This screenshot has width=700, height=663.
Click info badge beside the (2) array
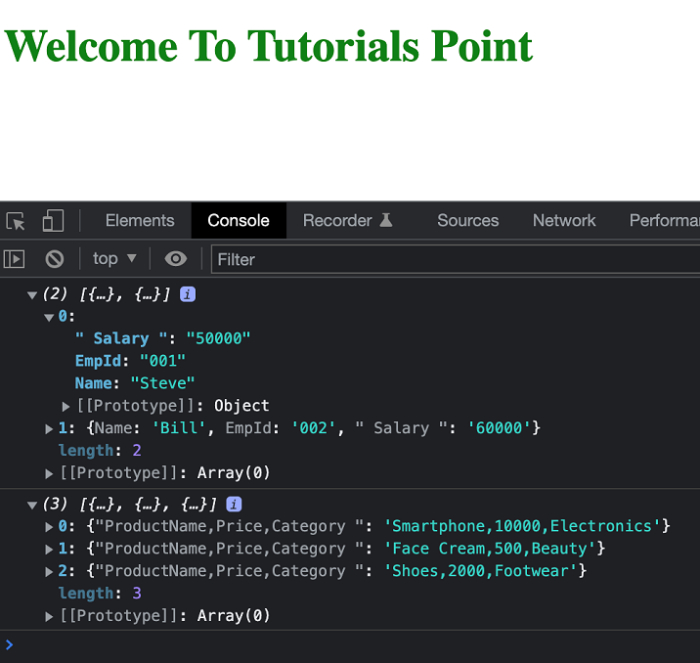coord(187,294)
